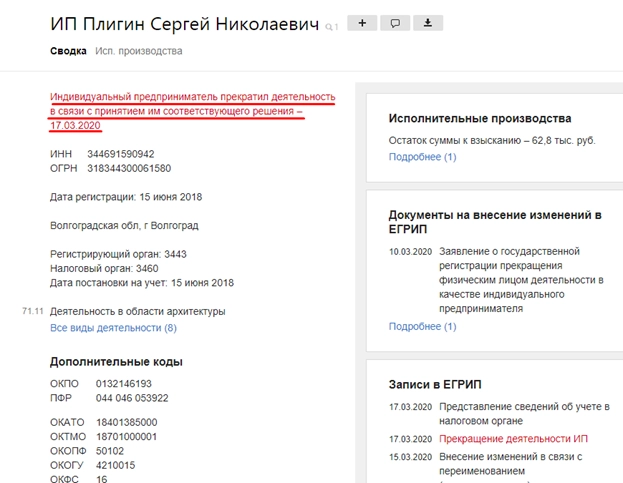This screenshot has width=623, height=483.
Task: Open the comment speech bubble icon
Action: [x=395, y=23]
